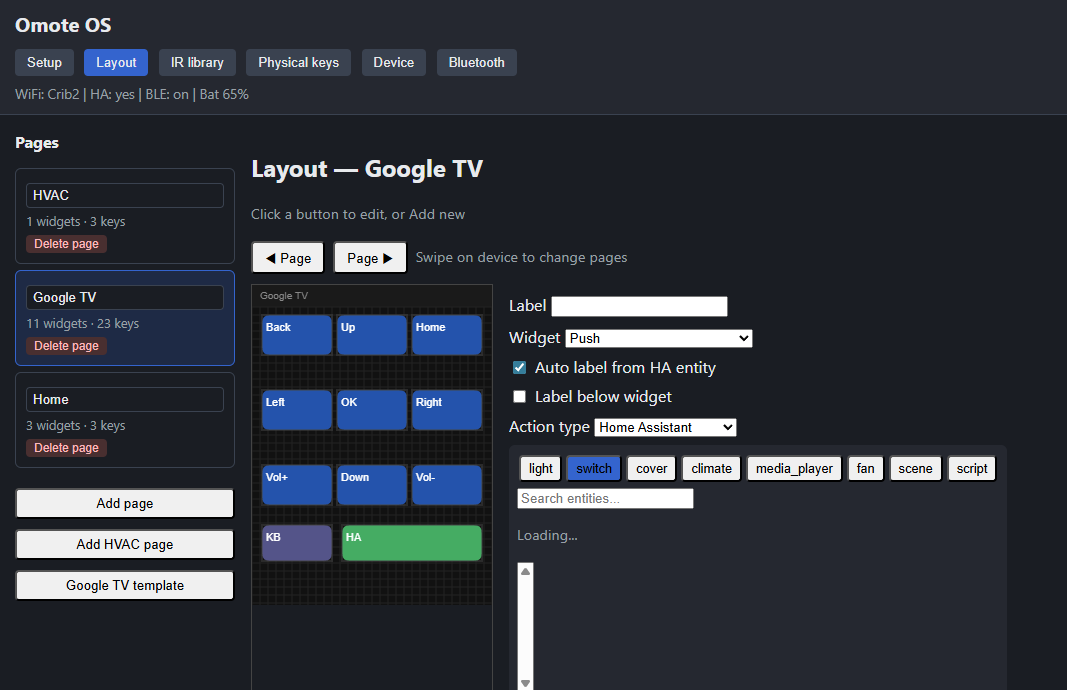
Task: Click the "1 widgets · 3 keys" text under HVAC
Action: click(76, 221)
